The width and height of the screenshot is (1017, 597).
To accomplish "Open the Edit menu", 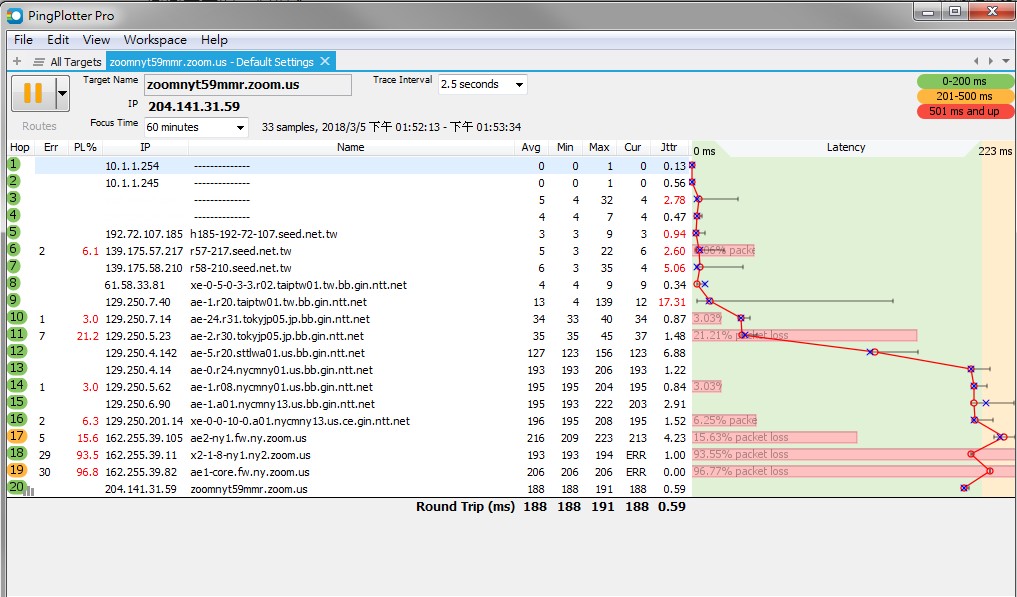I will [x=58, y=40].
